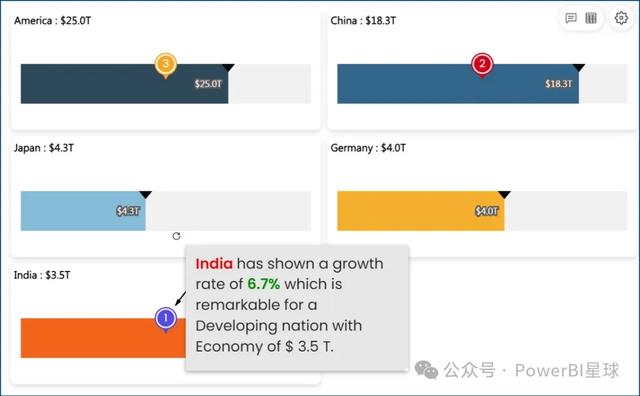Click the black target marker on America bar
Image resolution: width=640 pixels, height=396 pixels.
coord(228,67)
